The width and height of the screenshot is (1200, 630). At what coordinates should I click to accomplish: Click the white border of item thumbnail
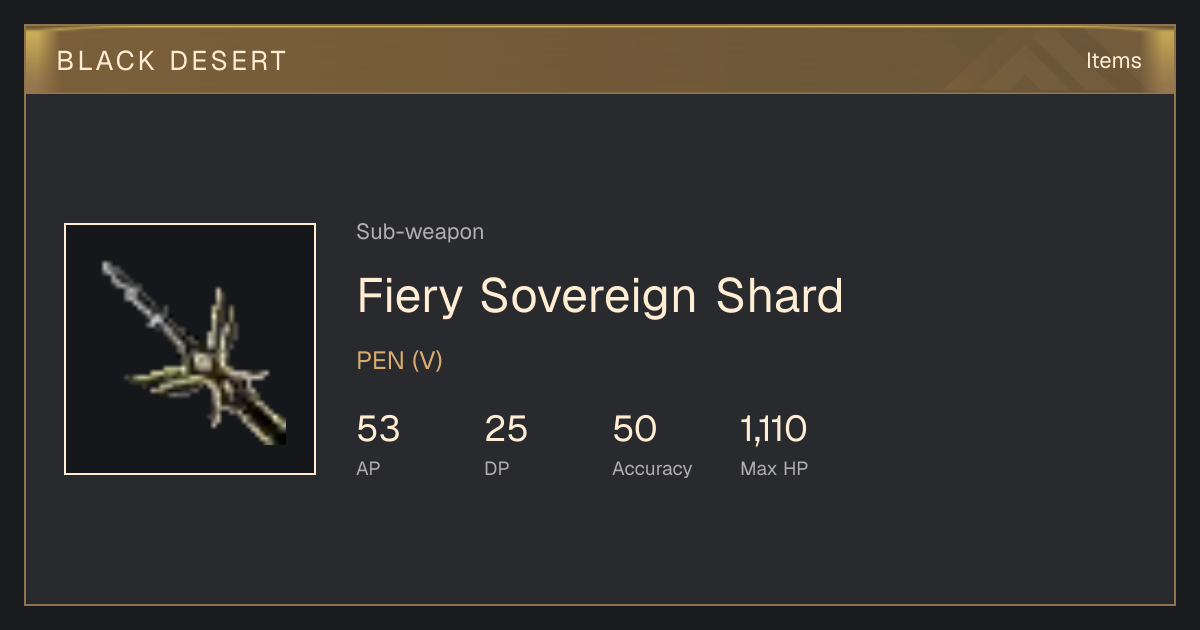click(190, 224)
